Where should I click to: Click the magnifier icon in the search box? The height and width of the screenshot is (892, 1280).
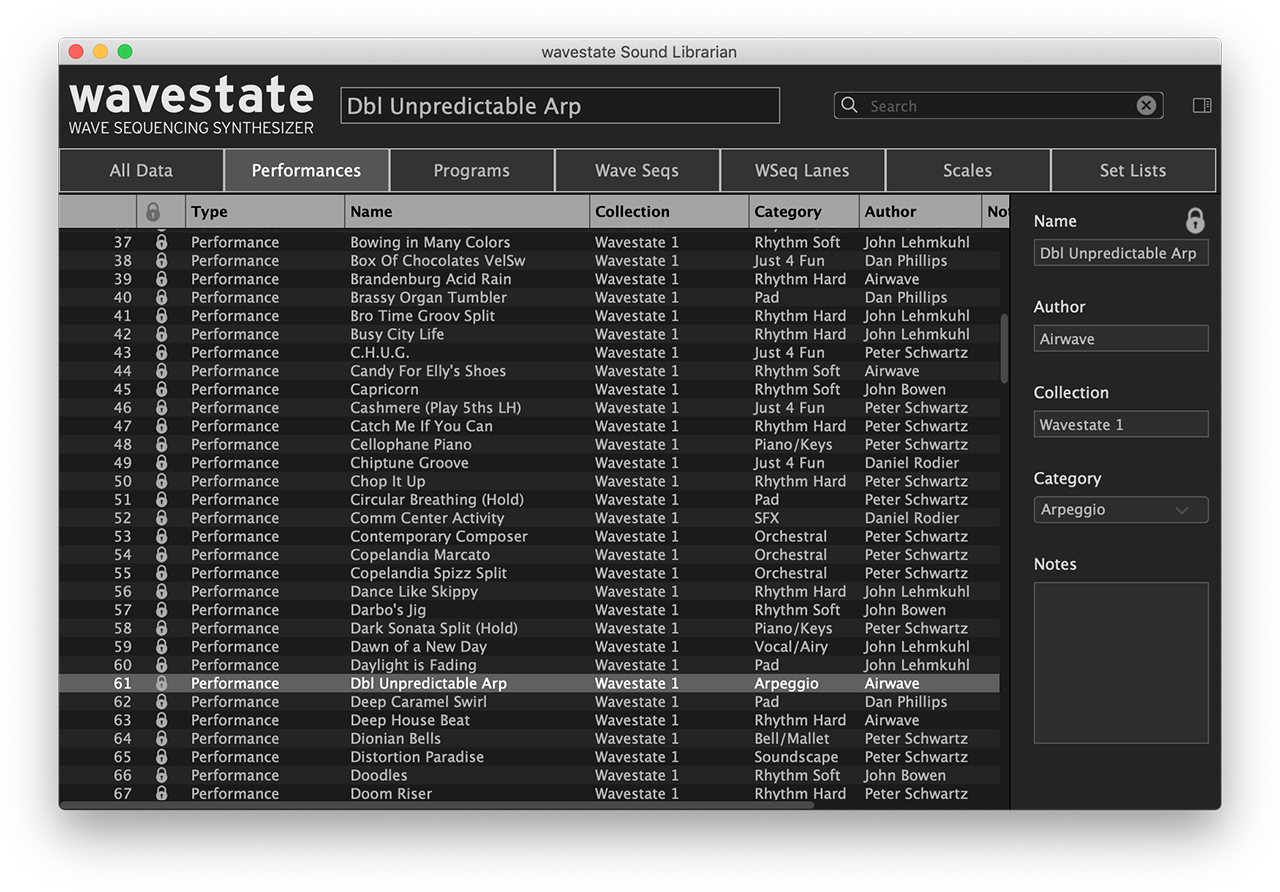(x=849, y=105)
